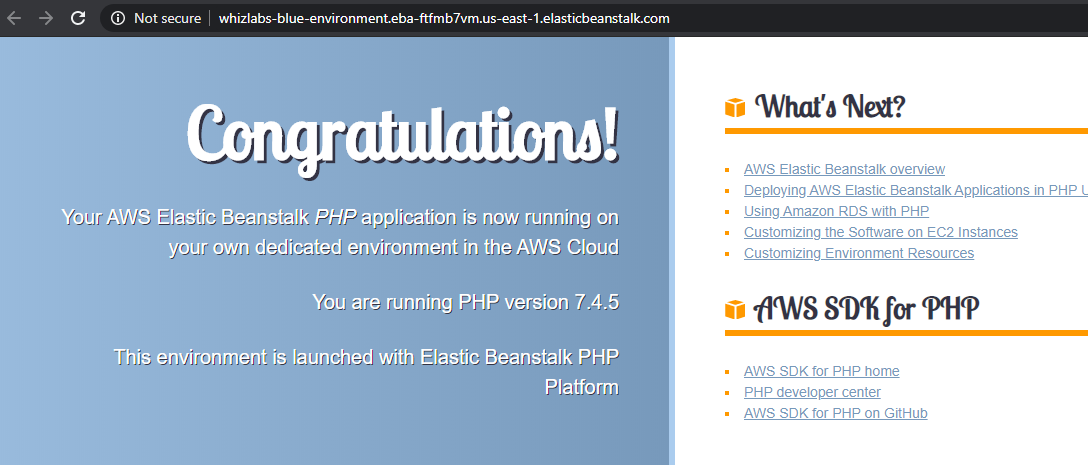This screenshot has width=1088, height=465.
Task: Reload the page with the refresh icon
Action: coord(78,18)
